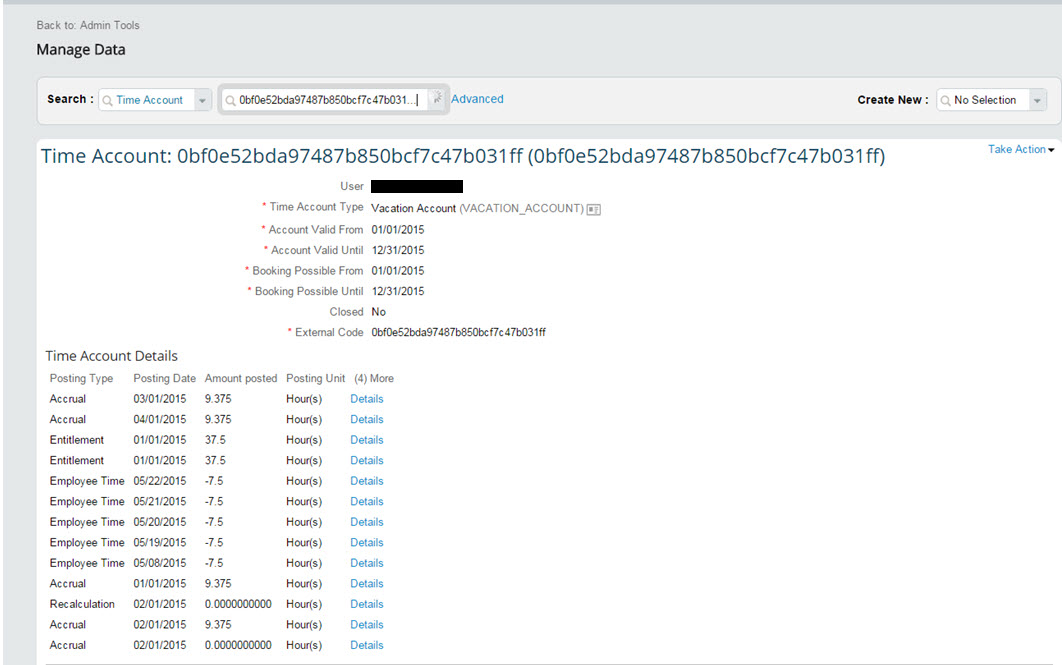This screenshot has width=1062, height=665.
Task: Open the Take Action menu
Action: [x=1021, y=149]
